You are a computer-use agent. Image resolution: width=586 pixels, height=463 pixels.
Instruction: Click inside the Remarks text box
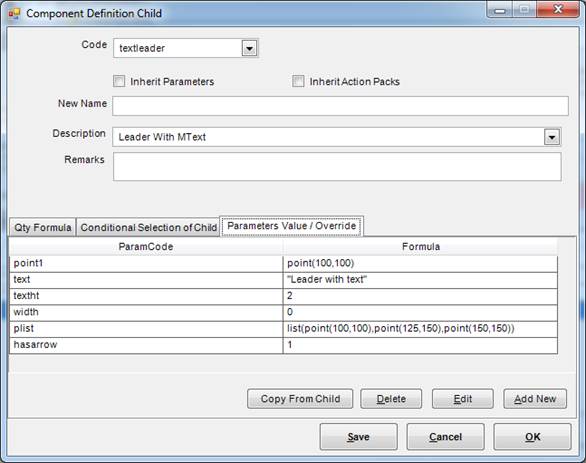[x=337, y=166]
